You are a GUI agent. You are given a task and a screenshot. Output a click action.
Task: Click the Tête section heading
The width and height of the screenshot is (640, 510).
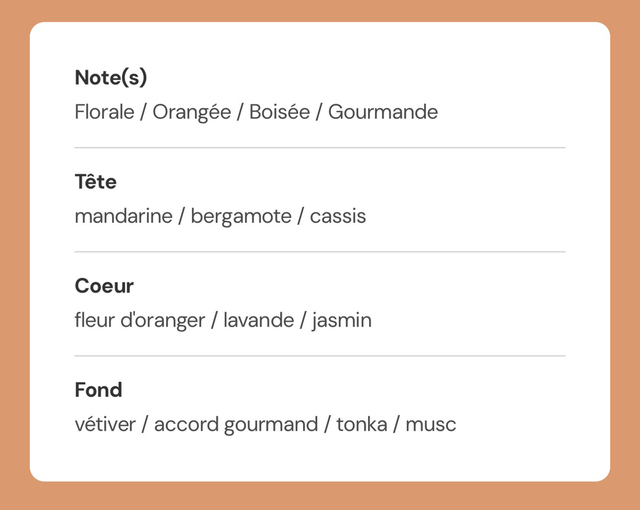(x=95, y=182)
